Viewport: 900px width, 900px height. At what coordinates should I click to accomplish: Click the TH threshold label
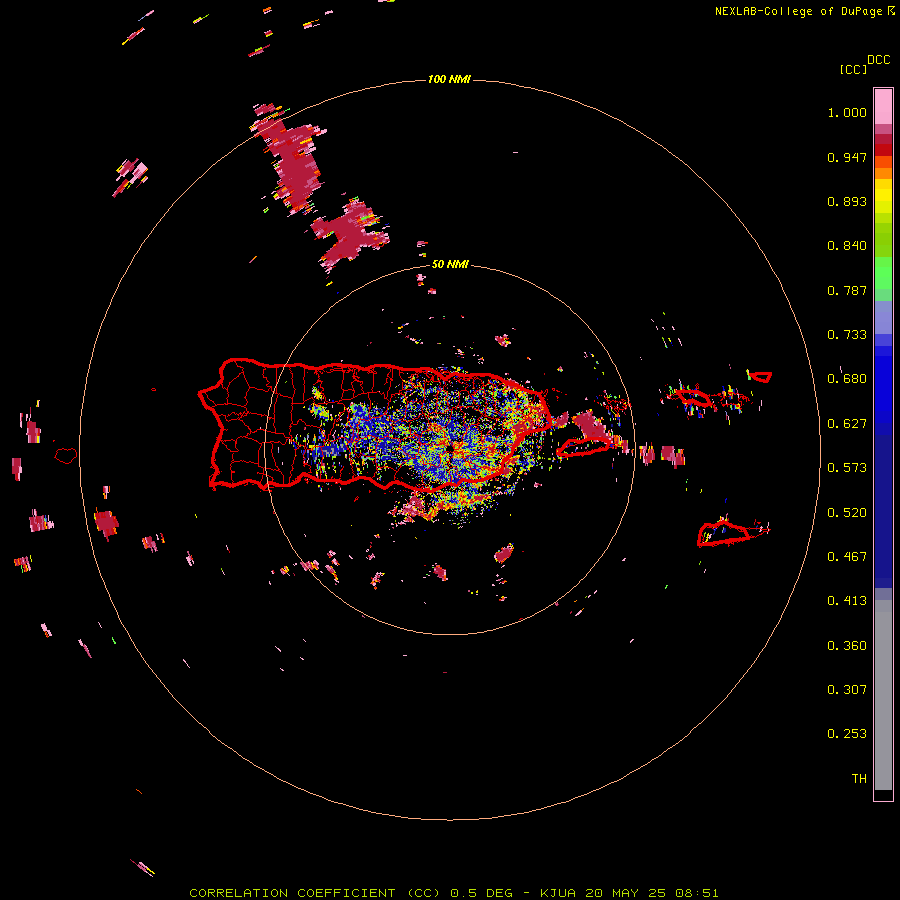[x=859, y=779]
